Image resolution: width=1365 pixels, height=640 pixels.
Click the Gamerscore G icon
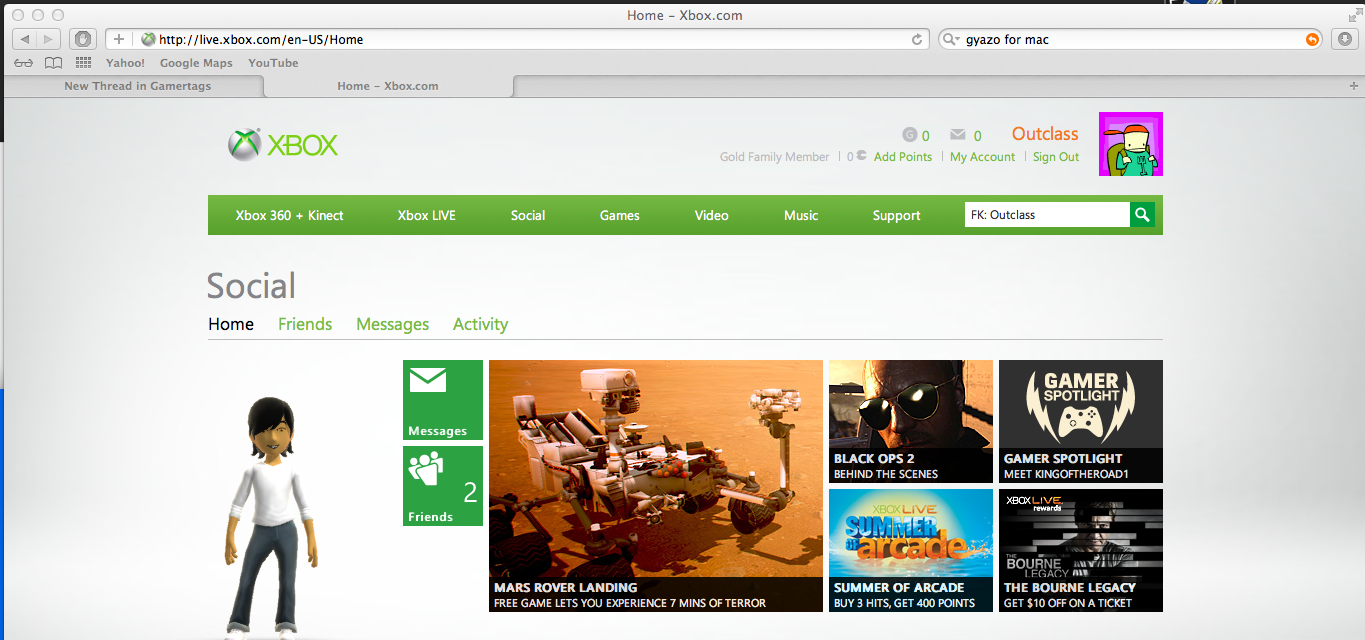point(909,135)
